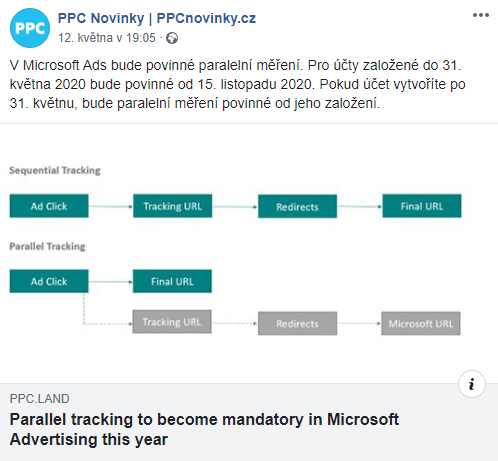The image size is (498, 461).
Task: Click the Sequential Tracking heading in preview image
Action: [55, 170]
